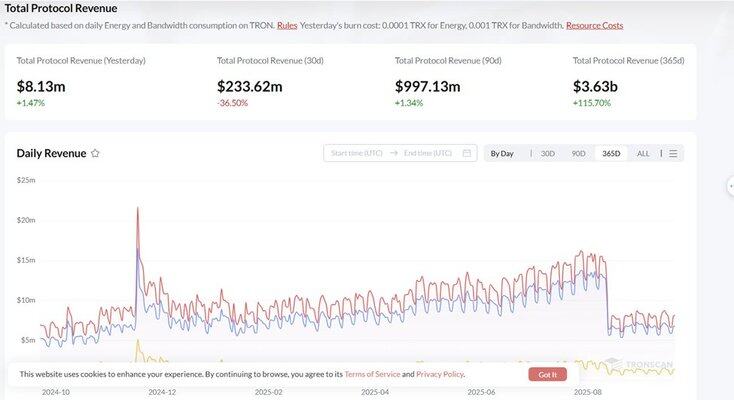Viewport: 734px width, 400px height.
Task: Choose the By Day grouping option
Action: point(502,153)
